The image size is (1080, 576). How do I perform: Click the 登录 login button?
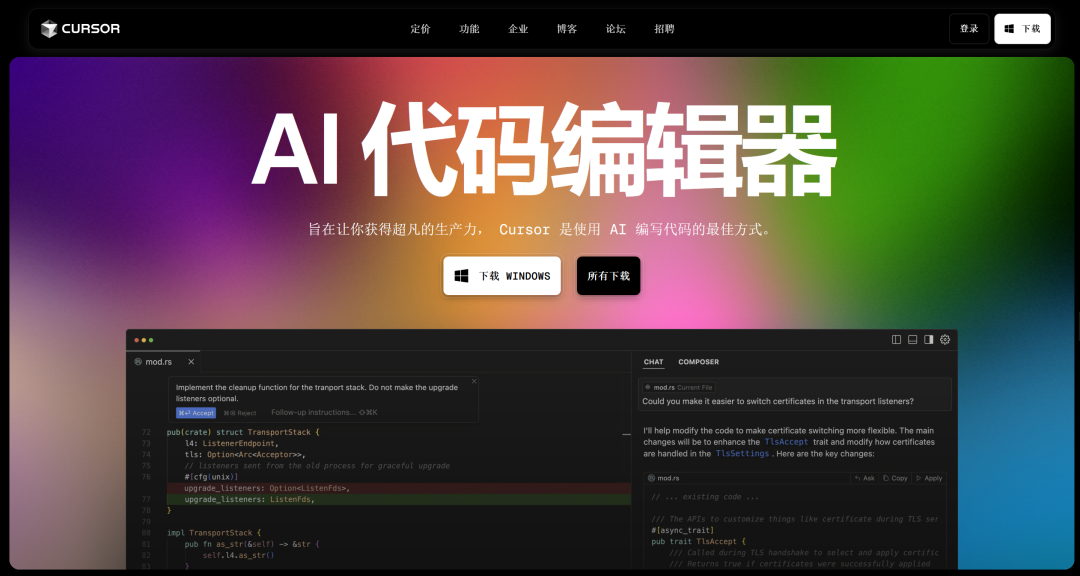point(968,28)
